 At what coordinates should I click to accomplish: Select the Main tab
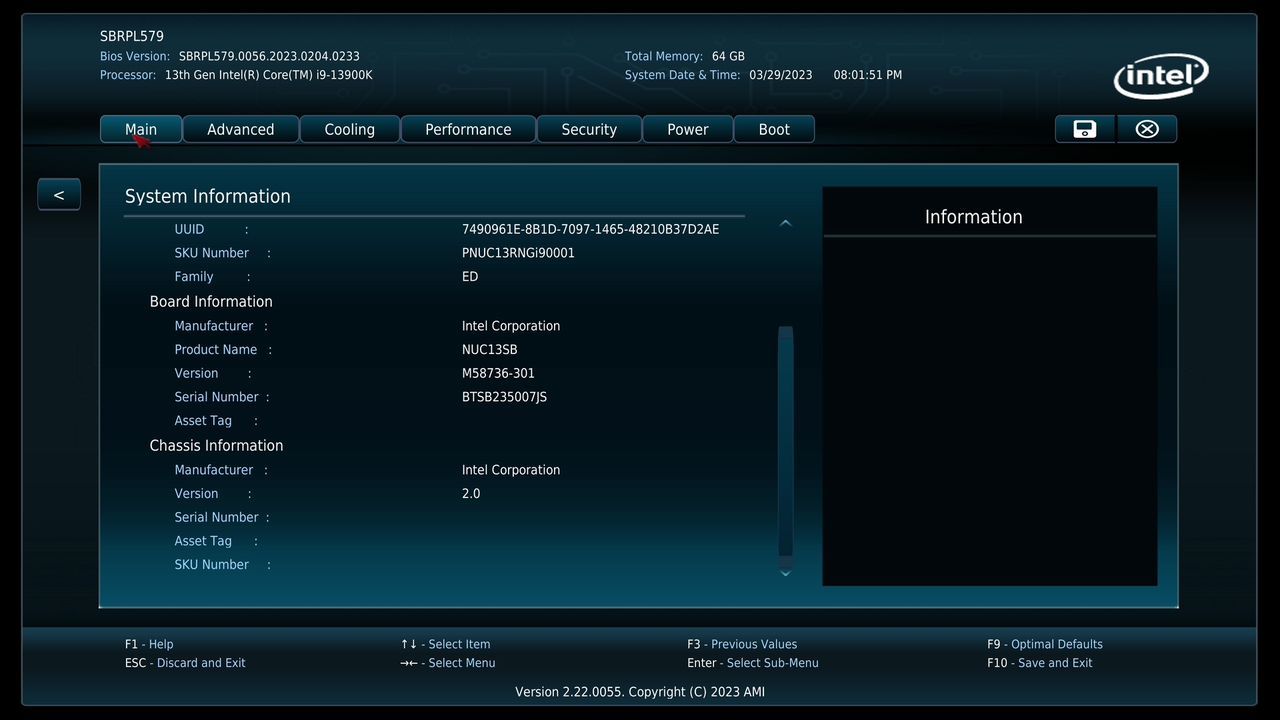(140, 128)
